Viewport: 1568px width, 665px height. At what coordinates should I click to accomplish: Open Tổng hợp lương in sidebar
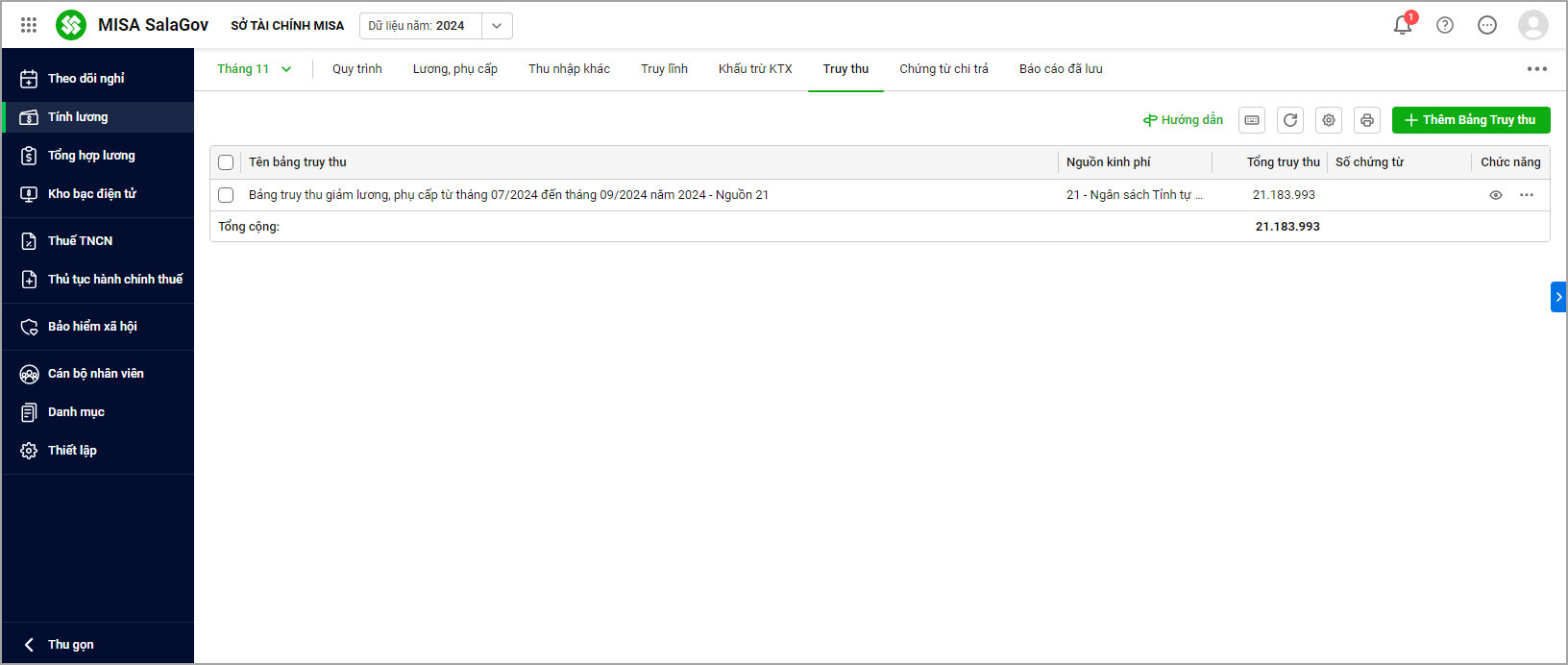click(x=98, y=156)
